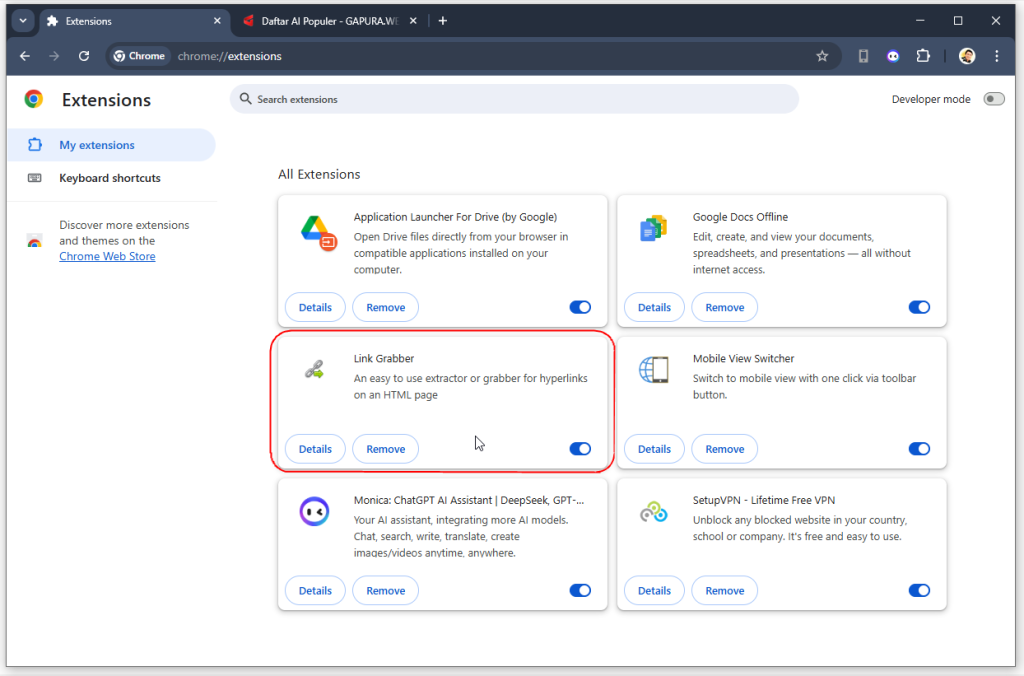The height and width of the screenshot is (676, 1024).
Task: Click the Link Grabber title text
Action: coord(384,359)
